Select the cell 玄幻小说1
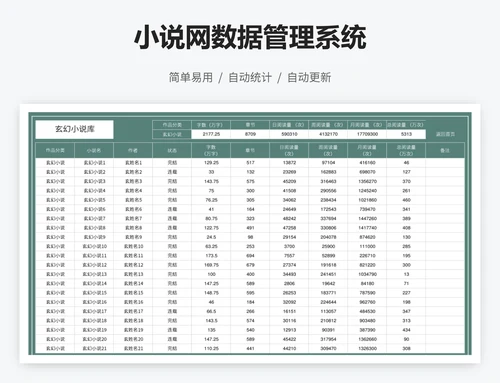The width and height of the screenshot is (500, 383). [94, 163]
